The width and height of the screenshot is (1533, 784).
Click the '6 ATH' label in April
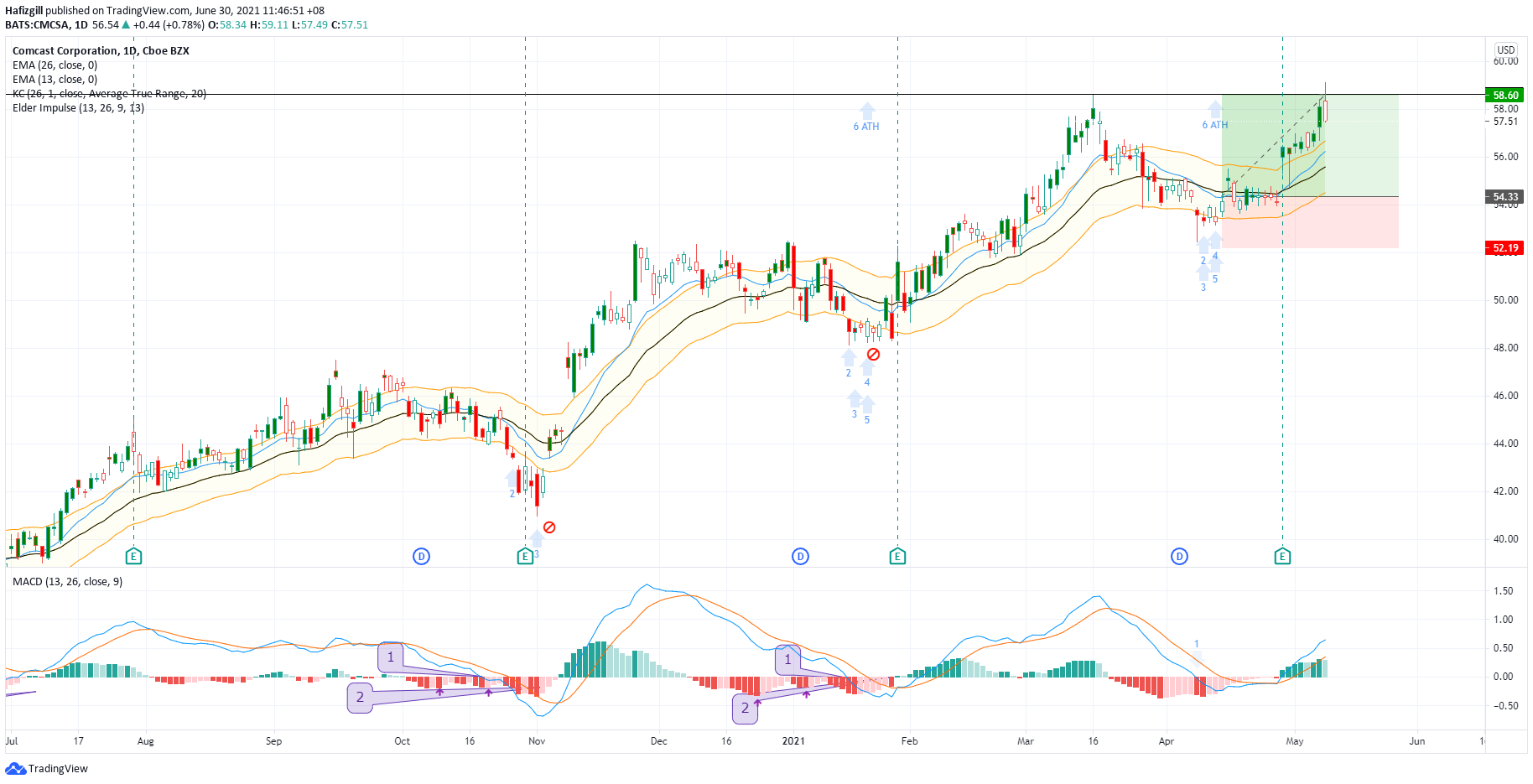(1214, 125)
